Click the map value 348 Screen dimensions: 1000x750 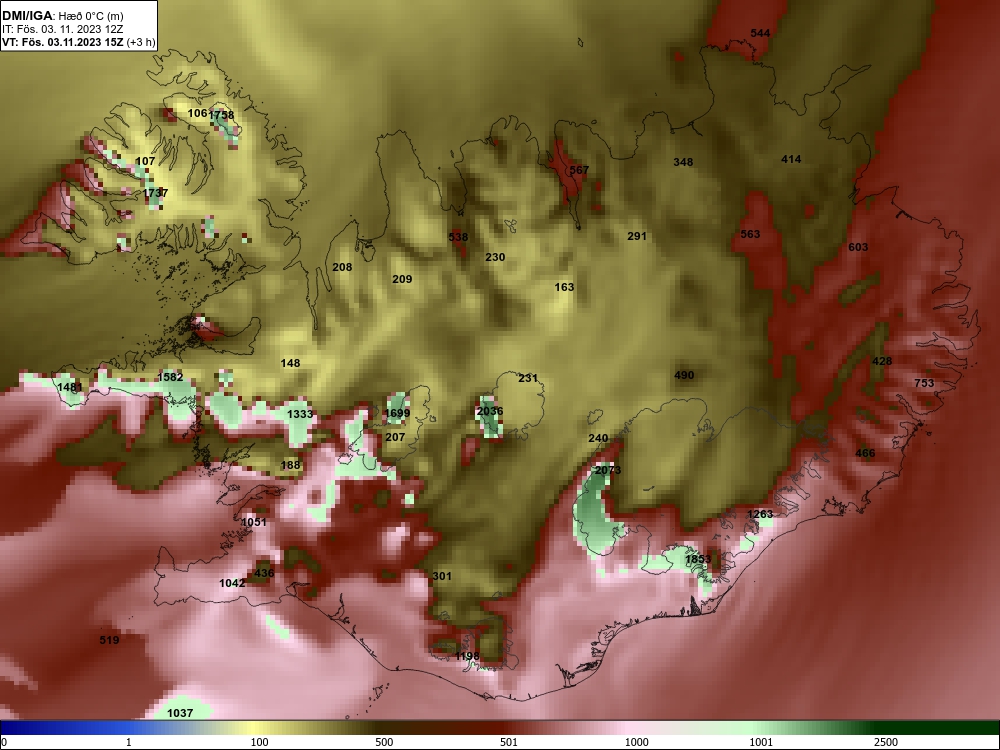[683, 162]
